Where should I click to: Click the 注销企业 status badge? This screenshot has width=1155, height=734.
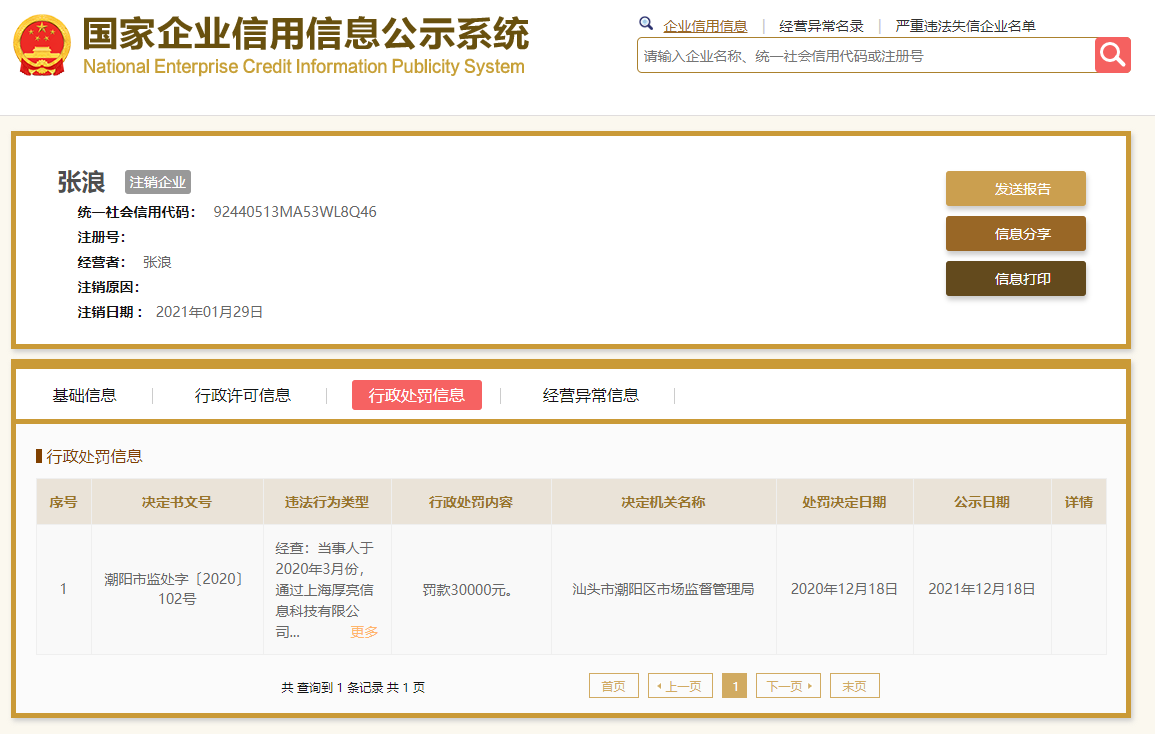[158, 182]
